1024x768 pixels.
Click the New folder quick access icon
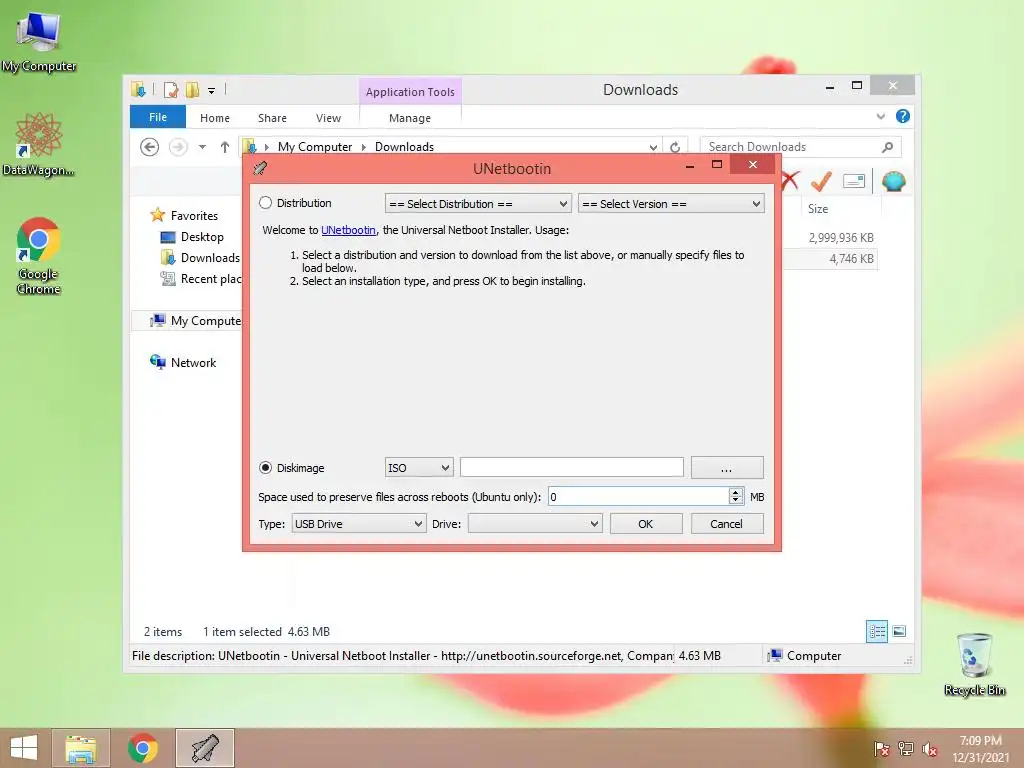193,89
